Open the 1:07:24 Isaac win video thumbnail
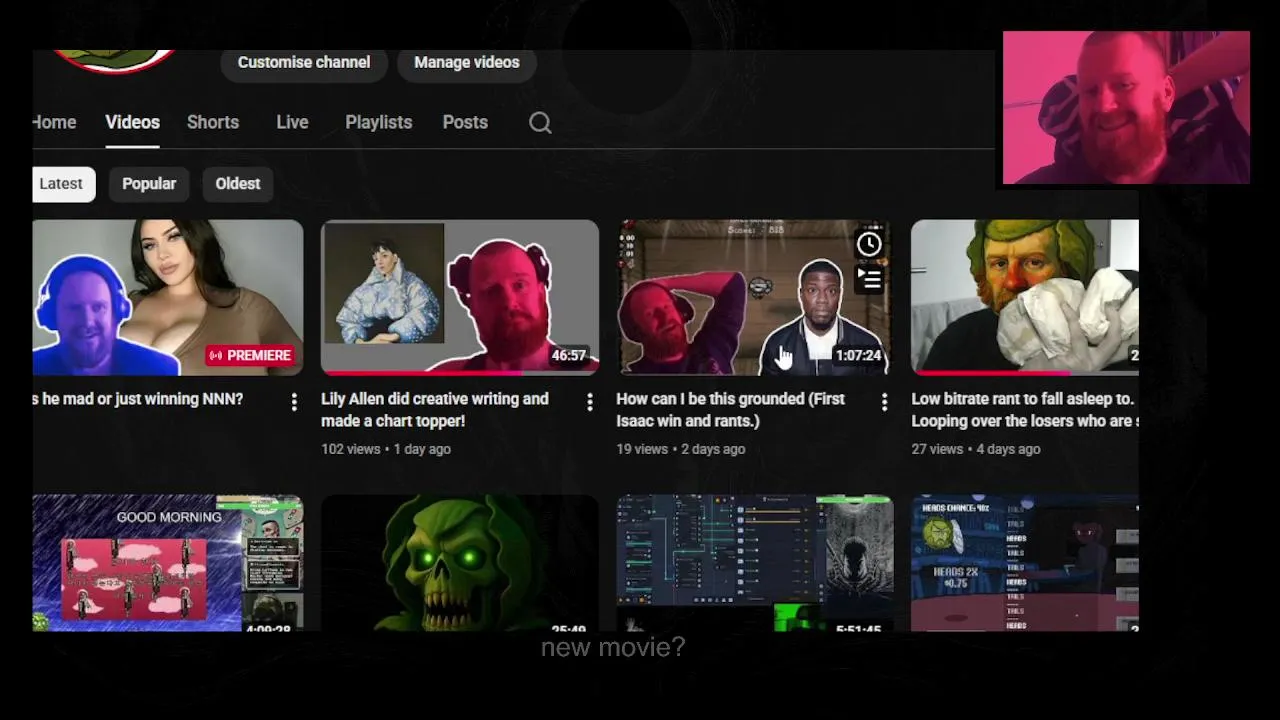Image resolution: width=1280 pixels, height=720 pixels. 753,298
